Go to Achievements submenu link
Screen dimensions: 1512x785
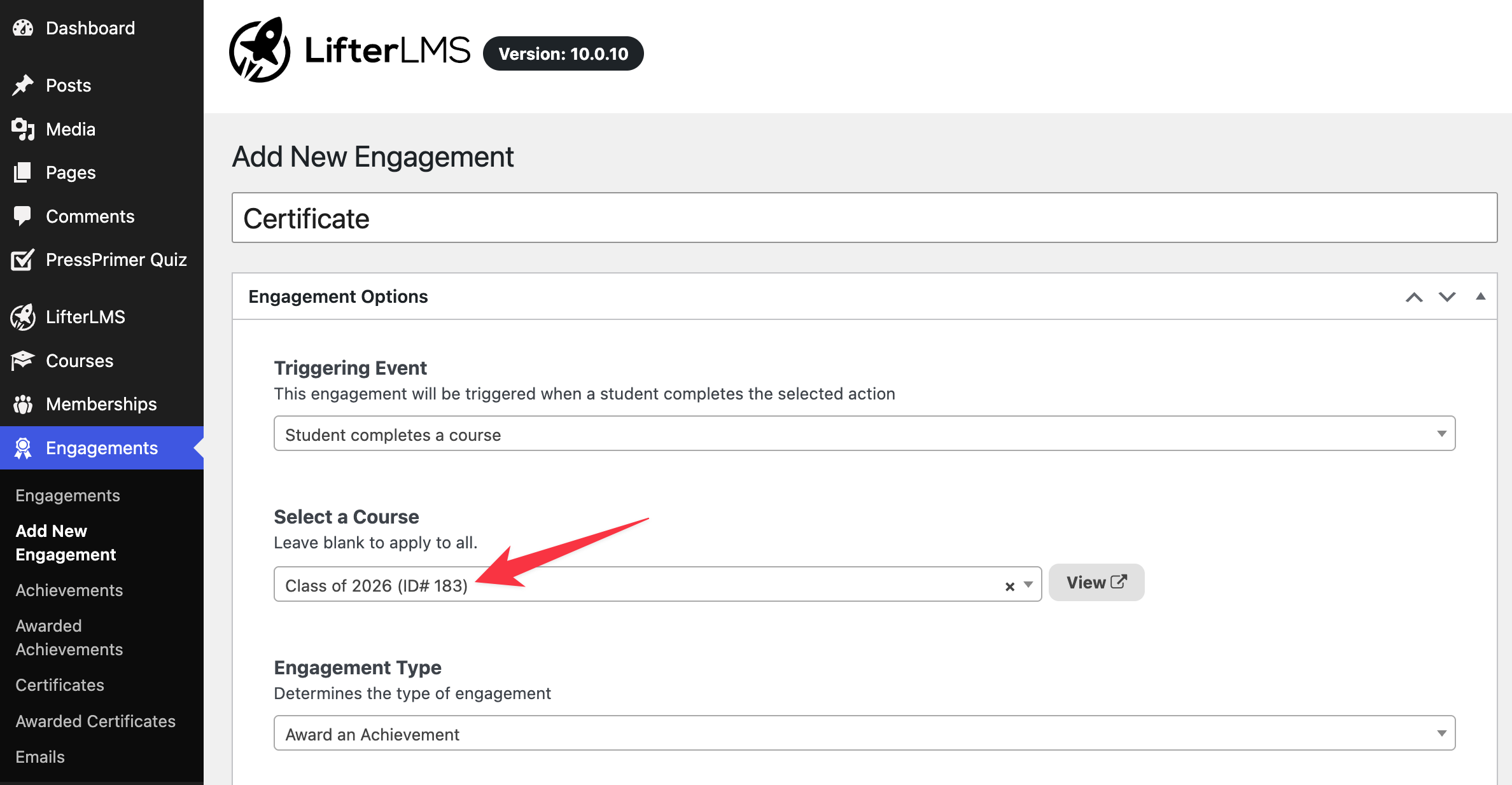69,590
